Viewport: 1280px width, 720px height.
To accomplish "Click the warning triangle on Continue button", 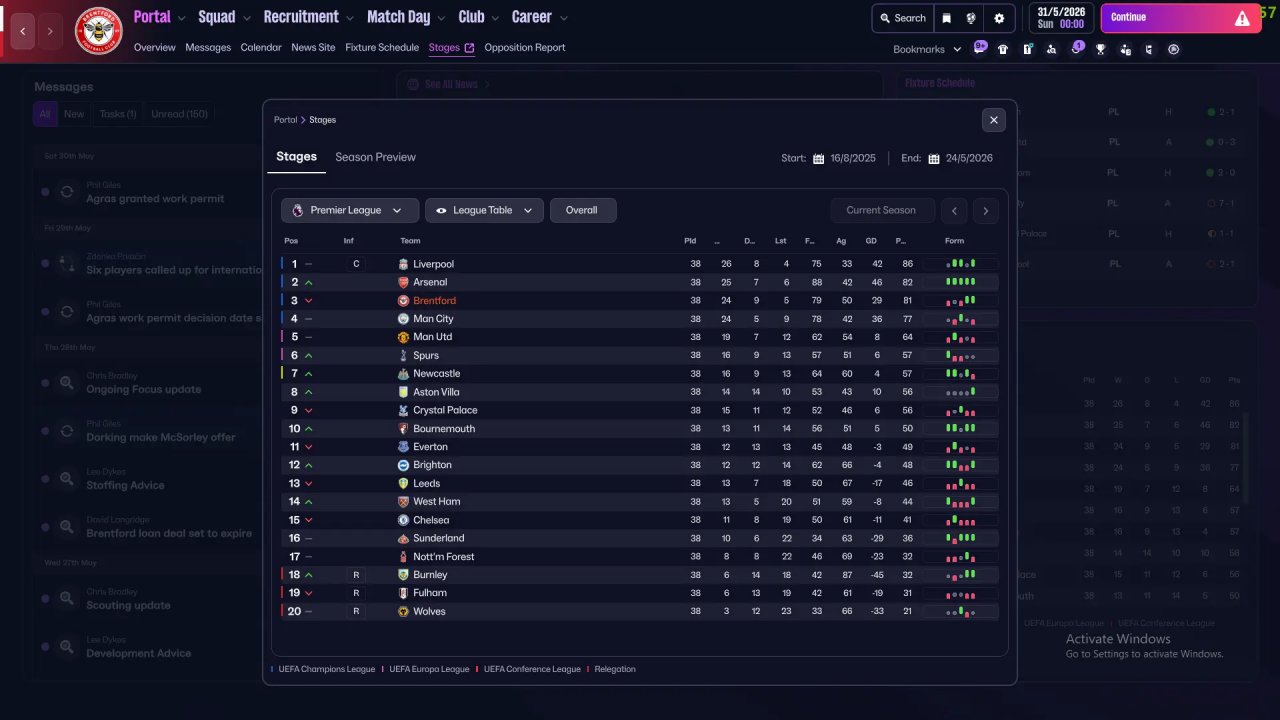I will 1242,18.
